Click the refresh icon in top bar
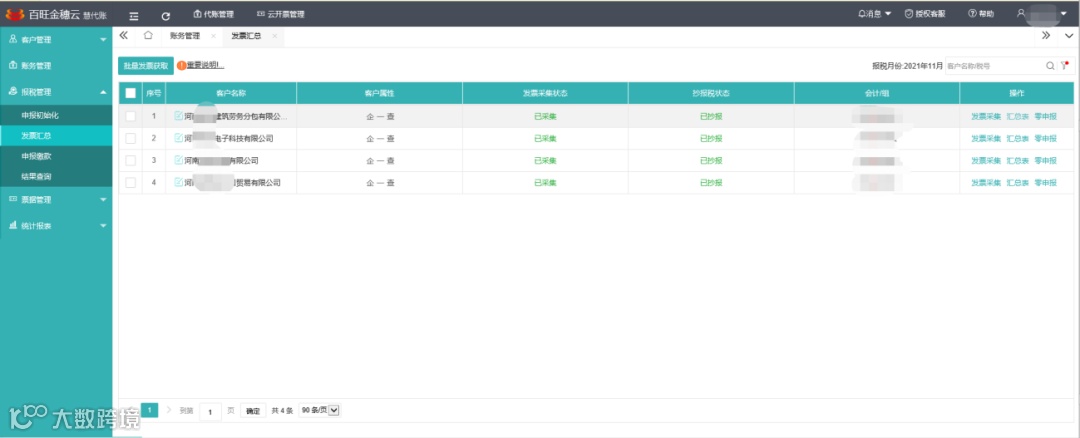Image resolution: width=1080 pixels, height=438 pixels. click(165, 15)
